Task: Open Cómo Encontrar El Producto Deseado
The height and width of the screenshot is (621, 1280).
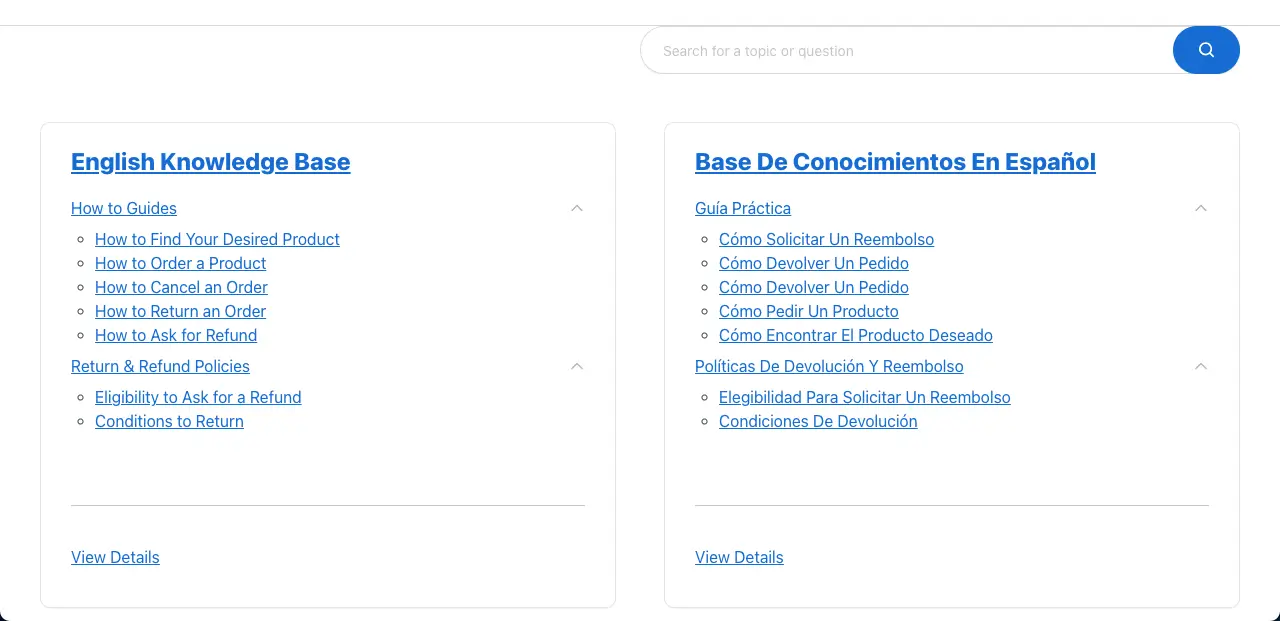Action: 855,335
